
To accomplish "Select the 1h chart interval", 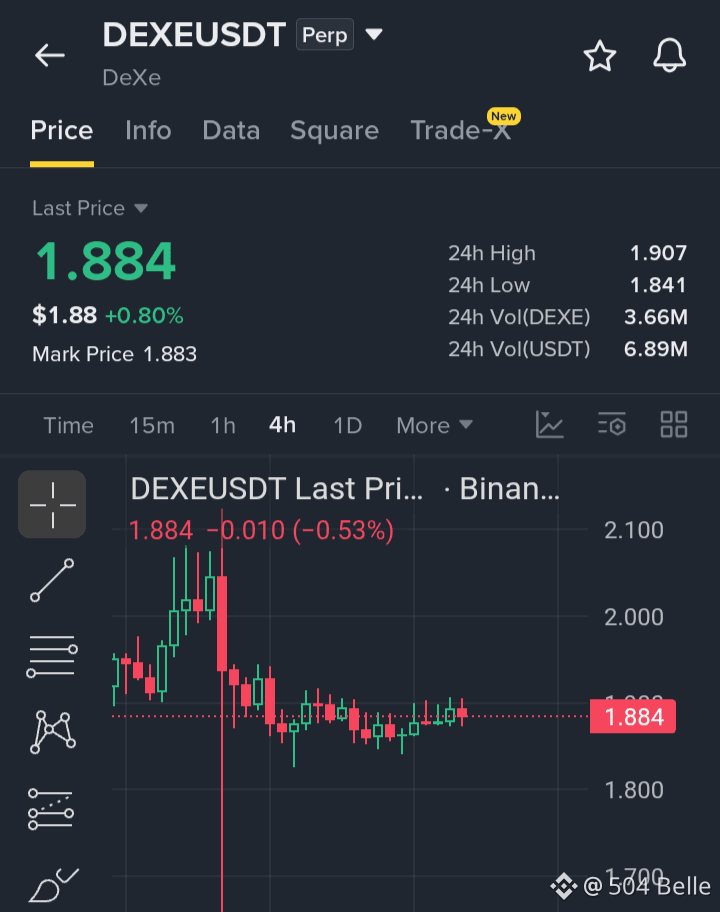I will 223,425.
